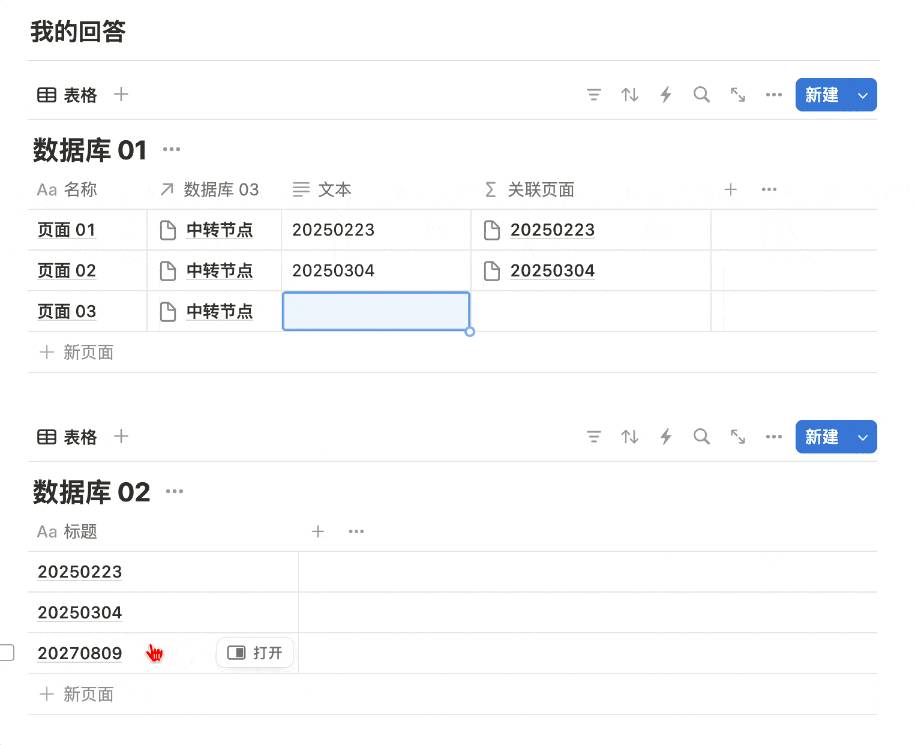Expand the 新建 dropdown arrow in 数据库 02
Viewport: 915px width, 745px height.
pos(862,437)
